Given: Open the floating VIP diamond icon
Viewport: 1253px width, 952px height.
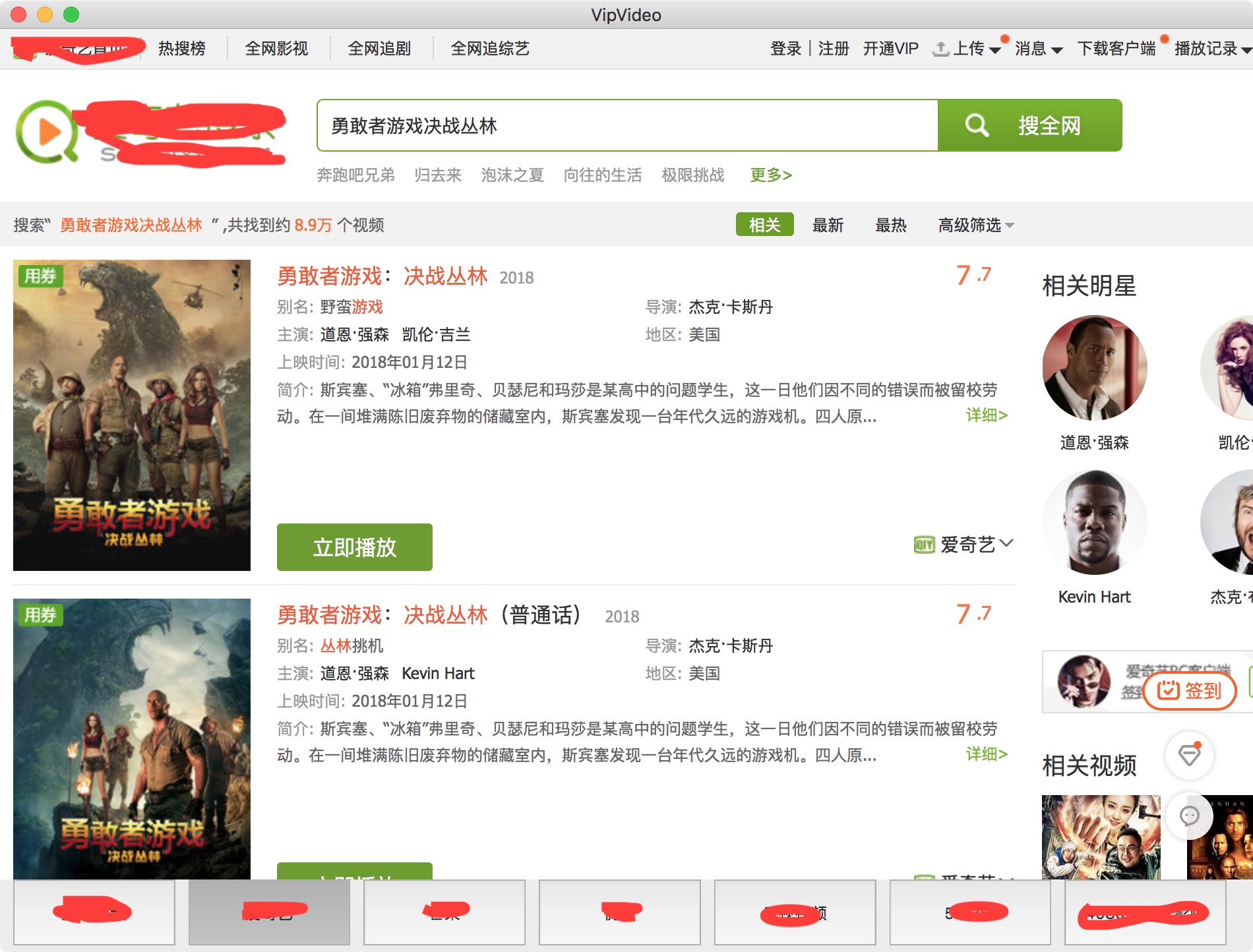Looking at the screenshot, I should click(1190, 754).
